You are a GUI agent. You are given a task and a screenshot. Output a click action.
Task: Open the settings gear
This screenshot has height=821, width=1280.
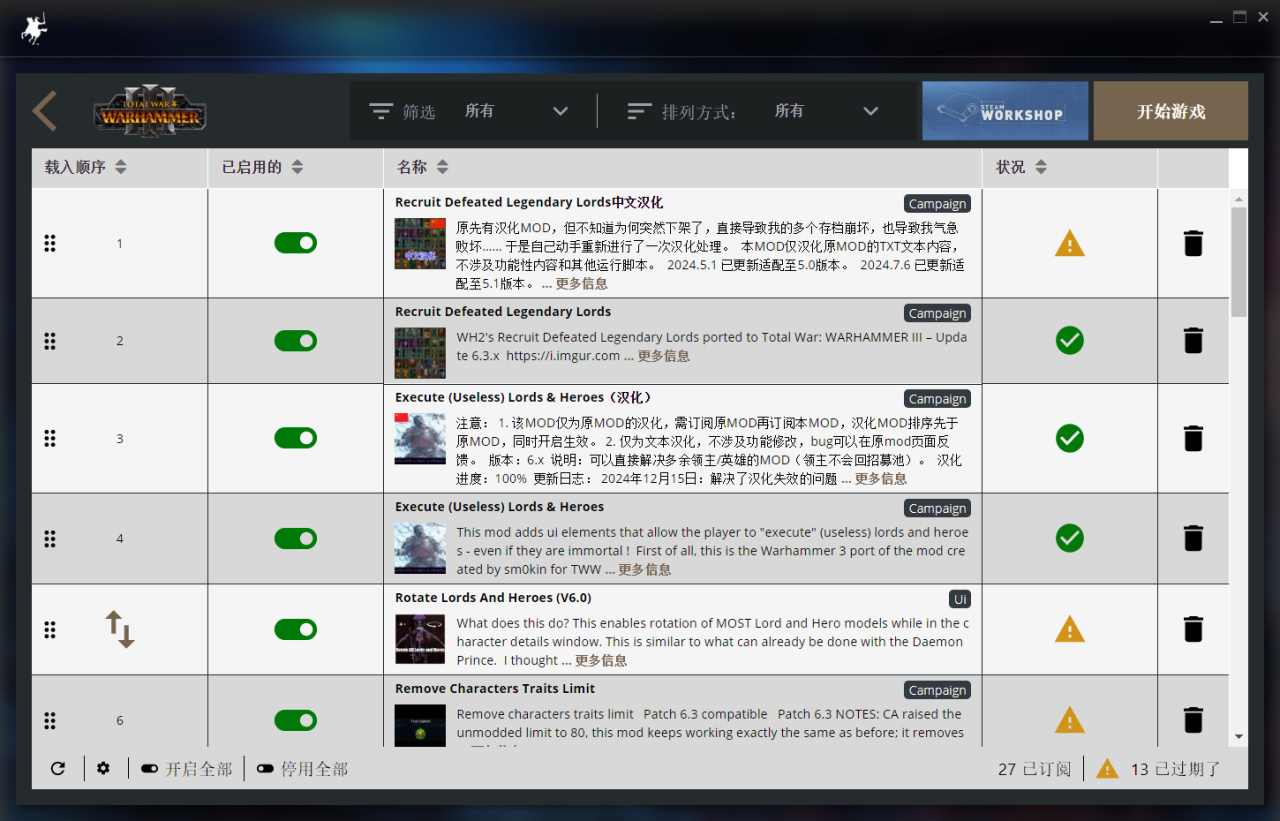[x=103, y=768]
